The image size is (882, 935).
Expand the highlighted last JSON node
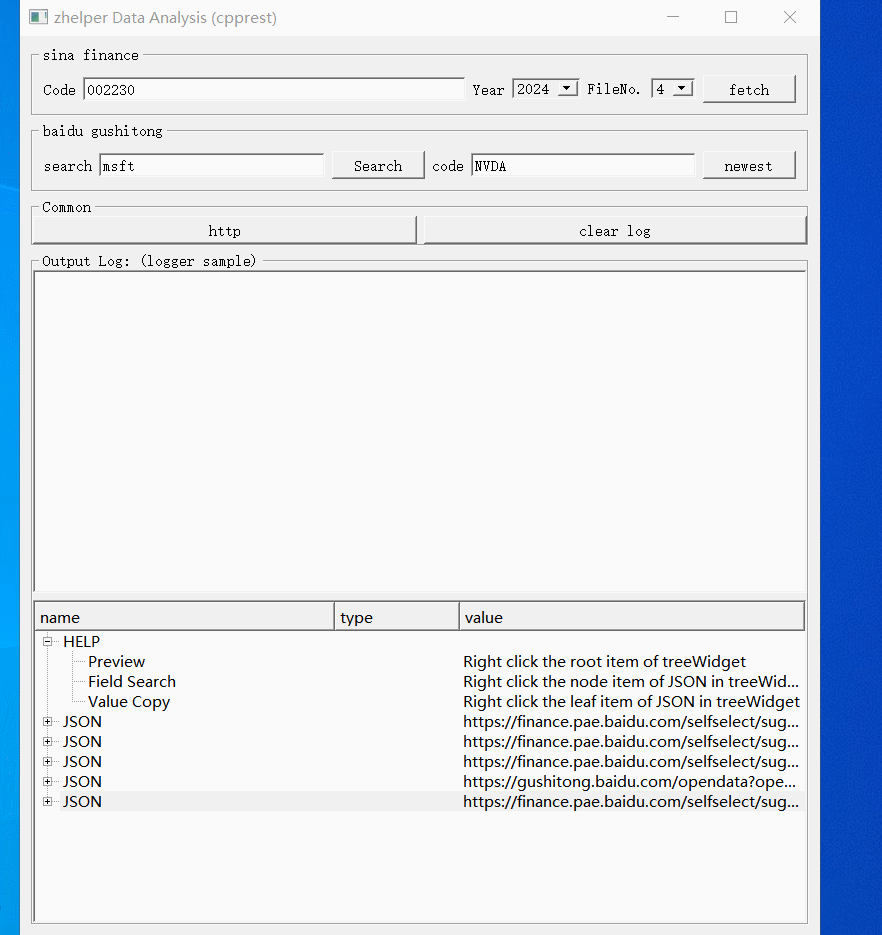coord(48,801)
